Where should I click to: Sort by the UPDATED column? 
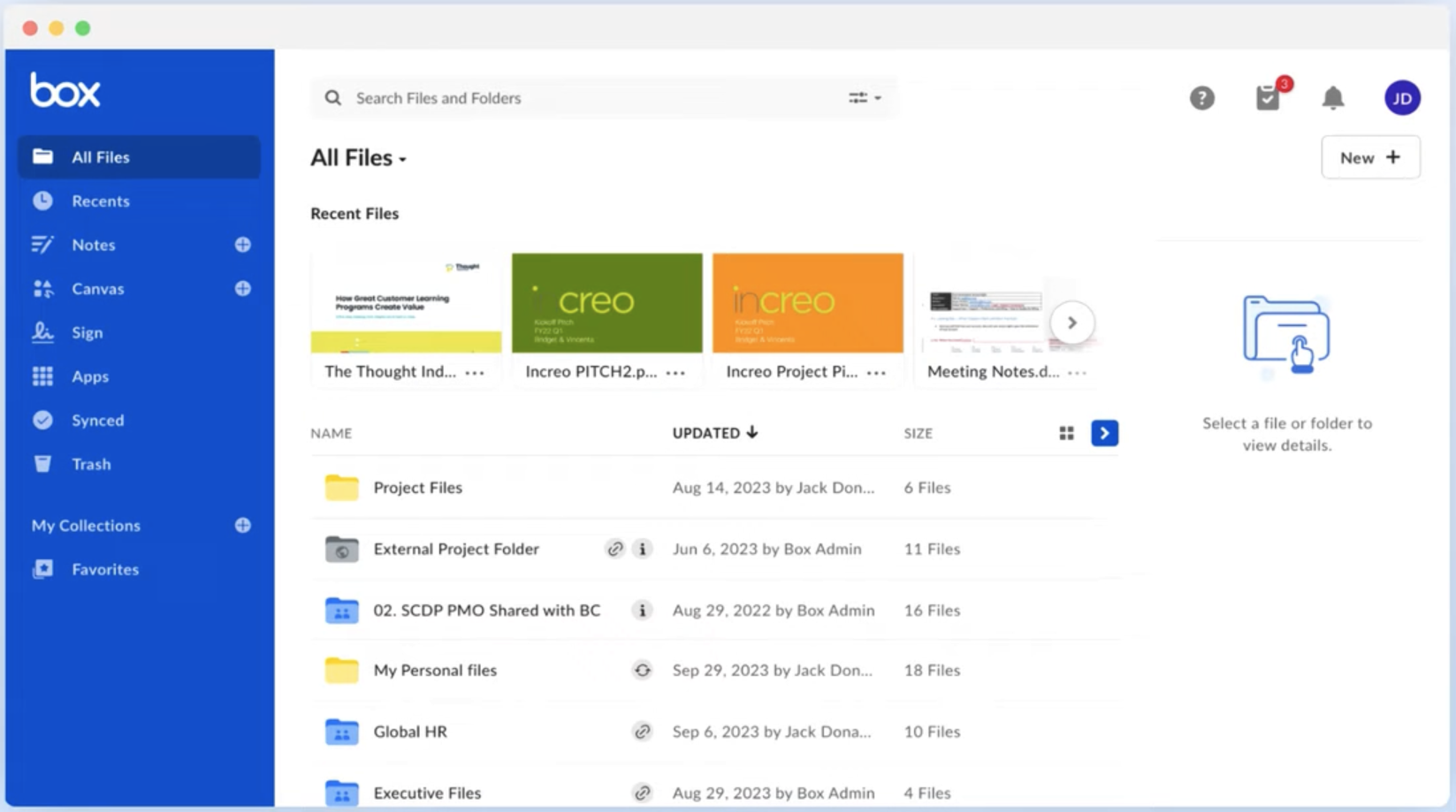click(715, 433)
